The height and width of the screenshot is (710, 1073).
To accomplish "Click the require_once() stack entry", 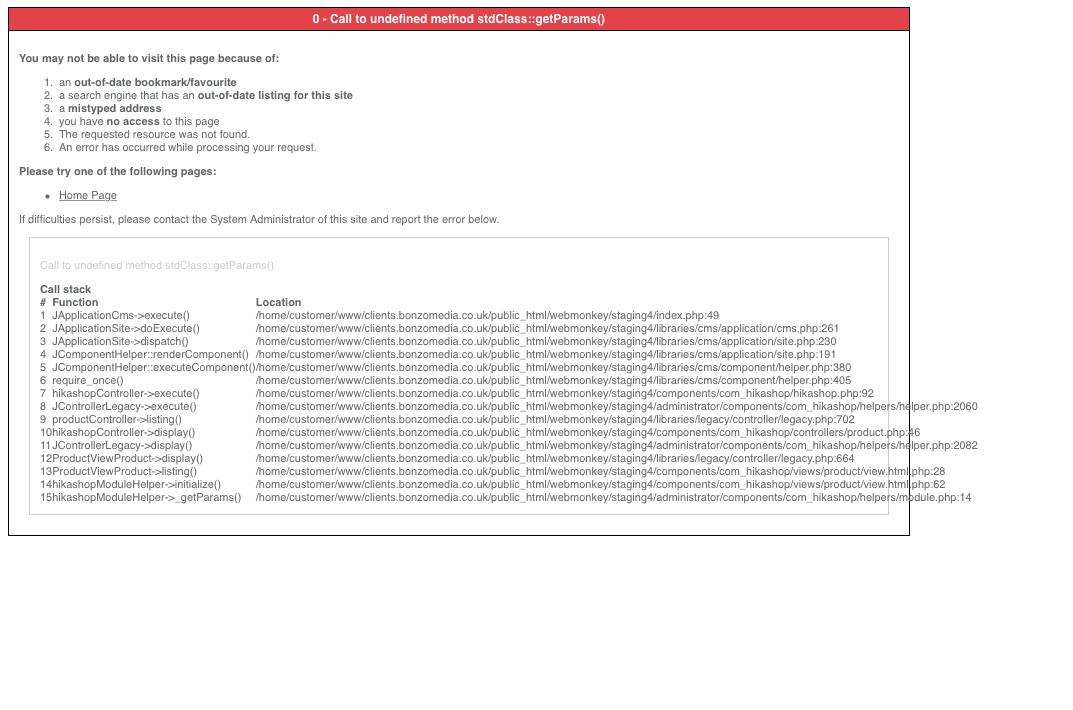I will coord(88,380).
